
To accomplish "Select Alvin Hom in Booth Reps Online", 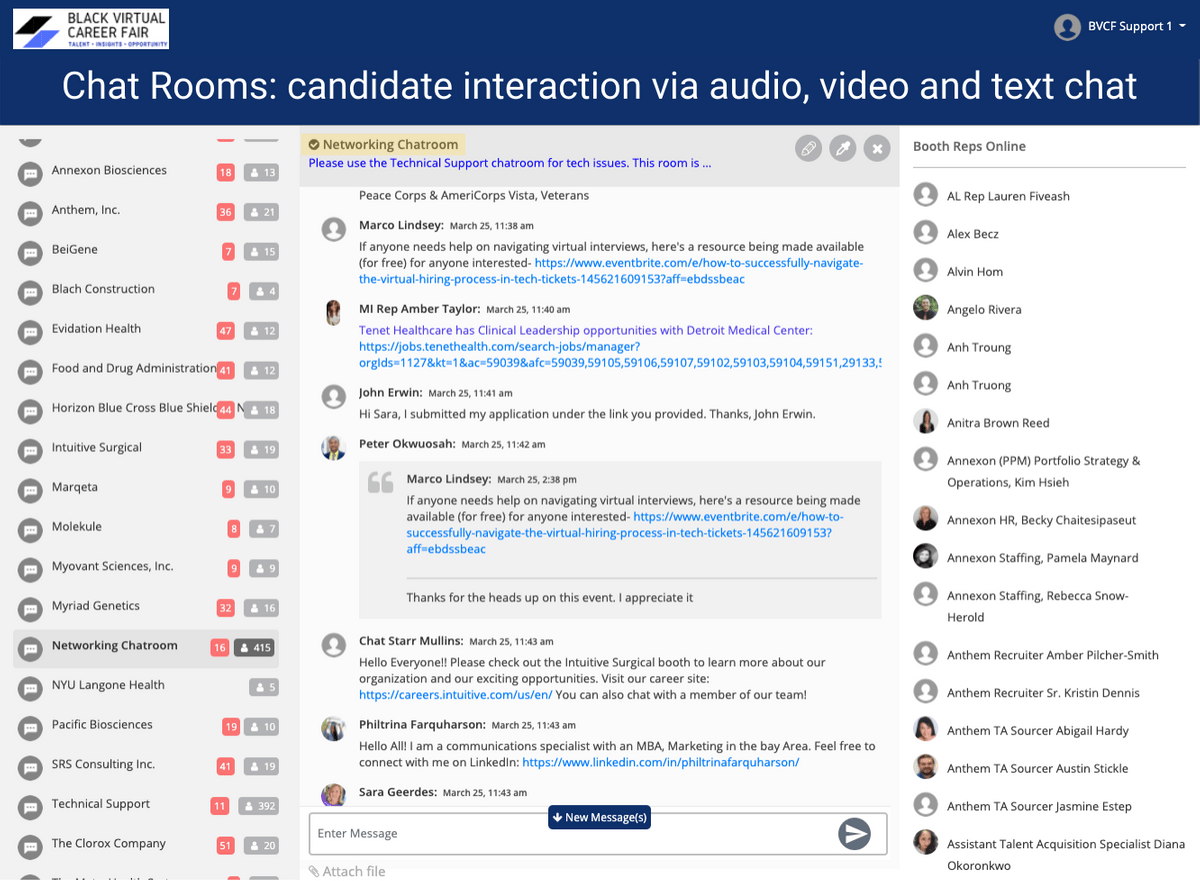I will pos(975,272).
